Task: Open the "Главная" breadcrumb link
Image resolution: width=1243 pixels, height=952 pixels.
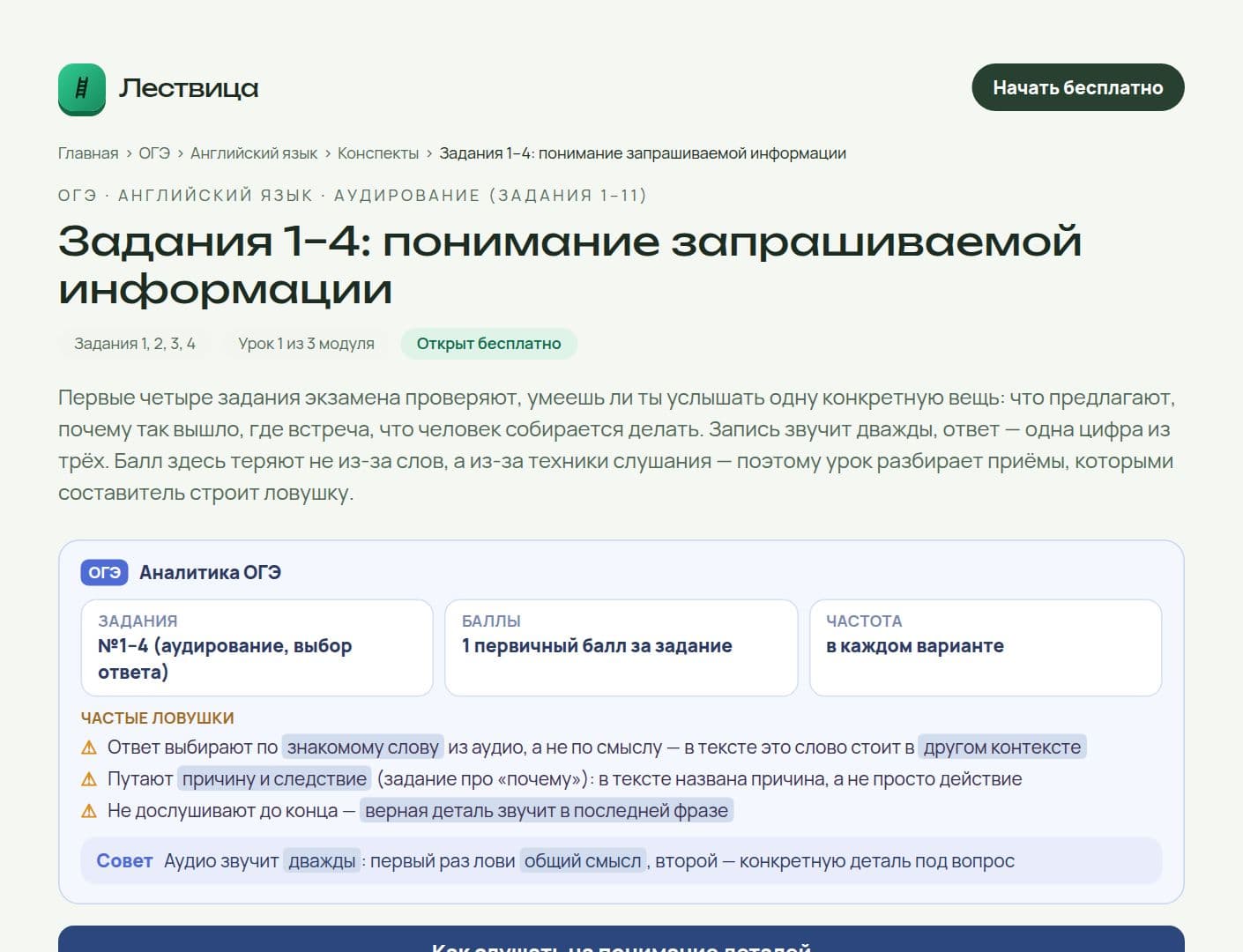Action: pos(88,153)
